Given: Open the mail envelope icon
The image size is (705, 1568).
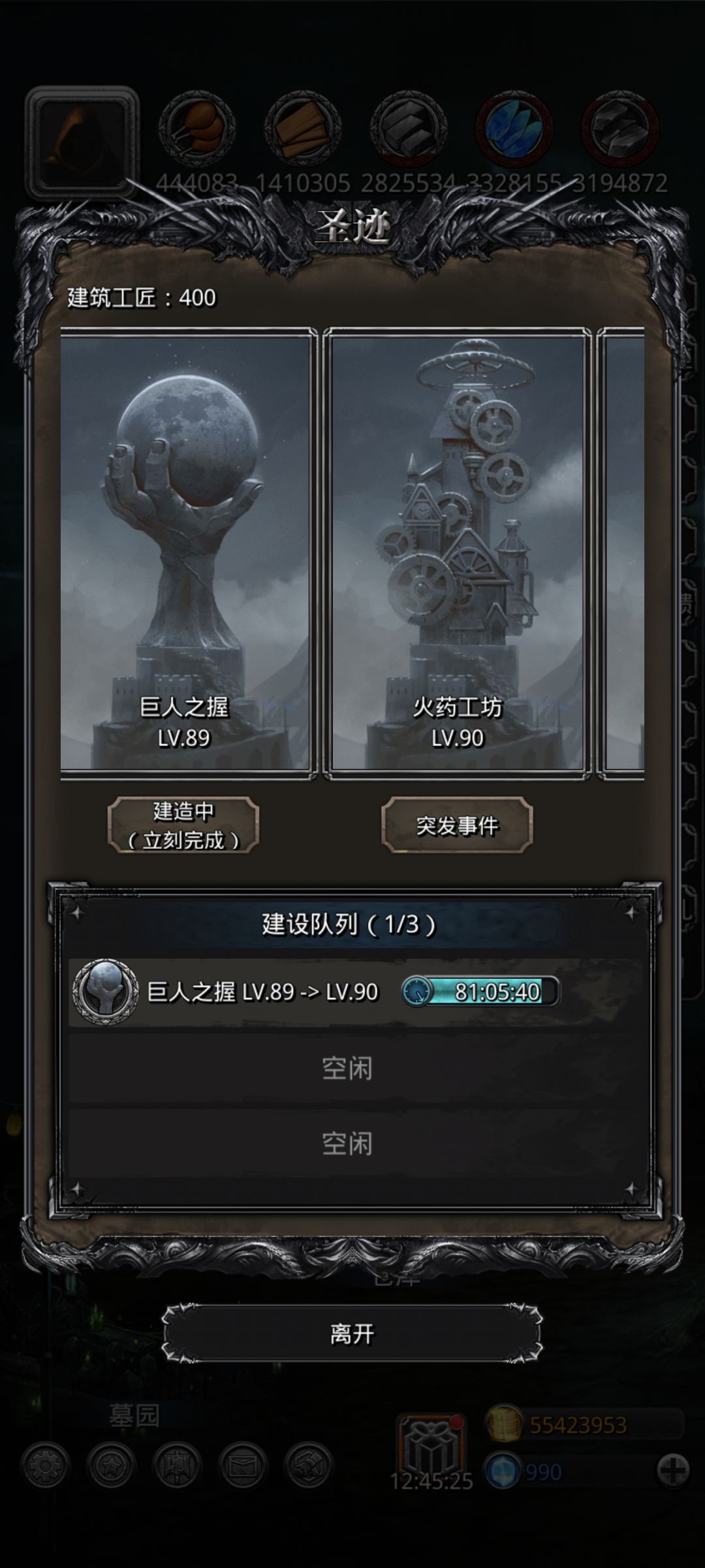Looking at the screenshot, I should [243, 1465].
